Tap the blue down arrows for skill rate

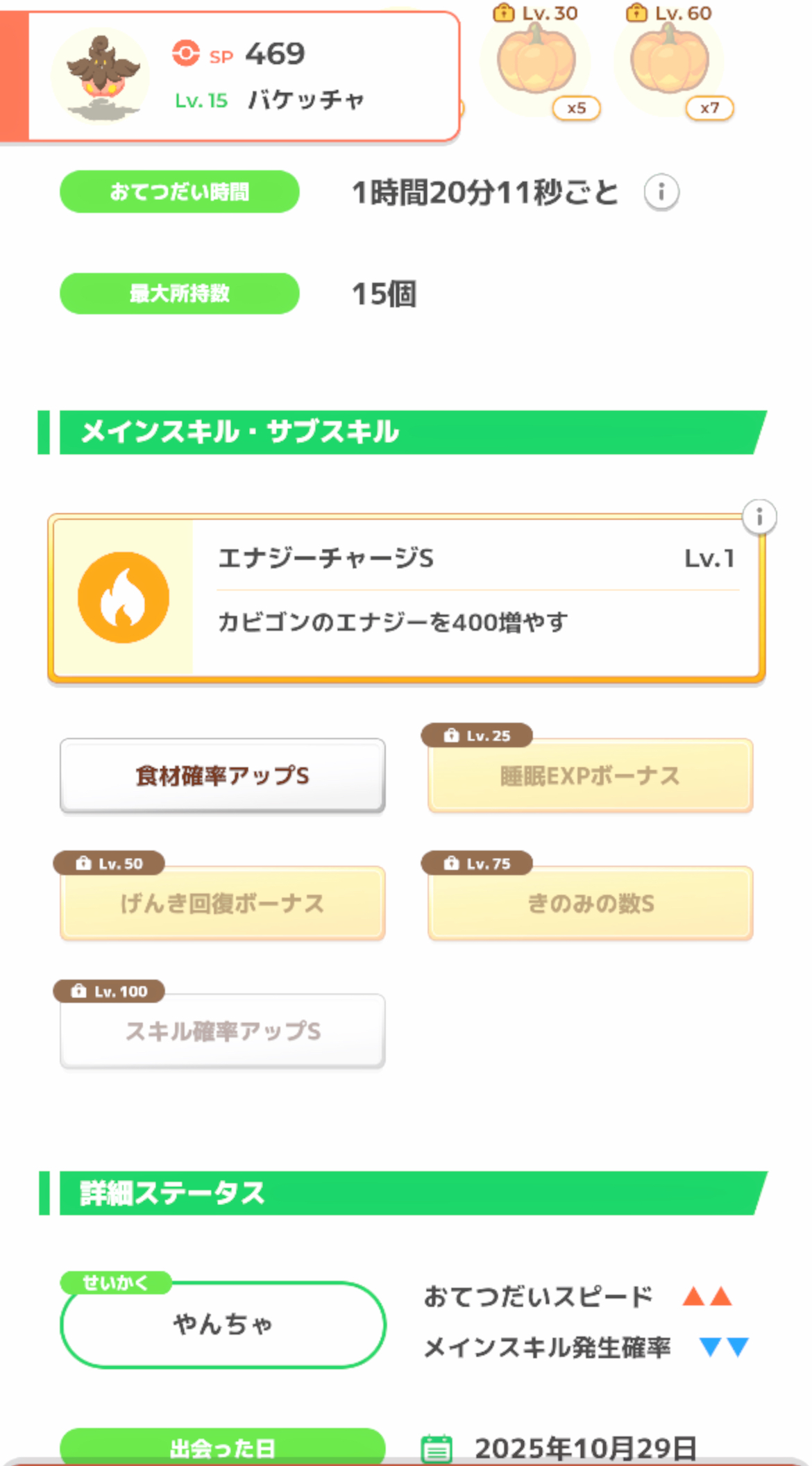click(724, 1347)
